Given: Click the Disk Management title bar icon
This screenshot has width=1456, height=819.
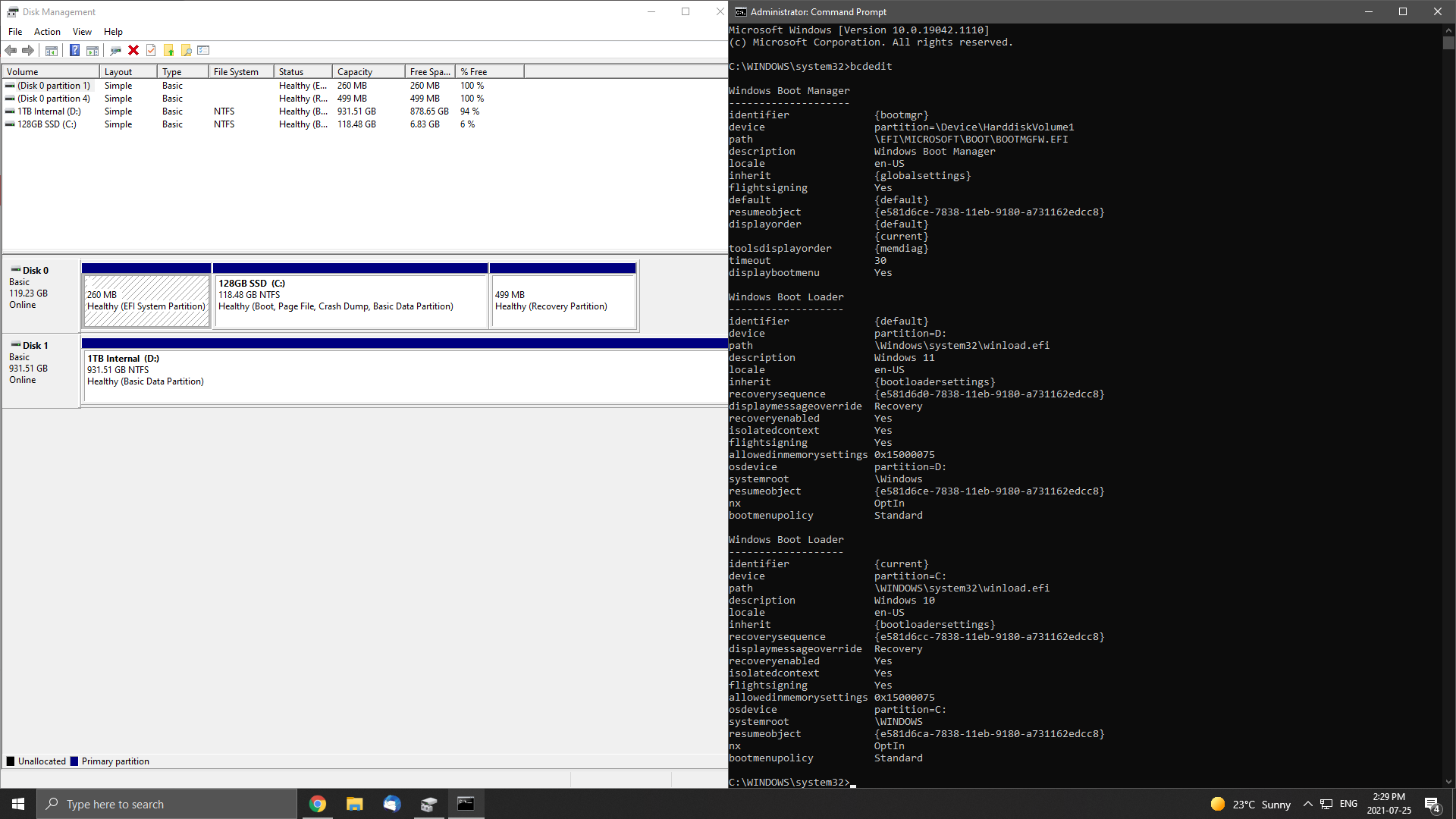Looking at the screenshot, I should 12,11.
